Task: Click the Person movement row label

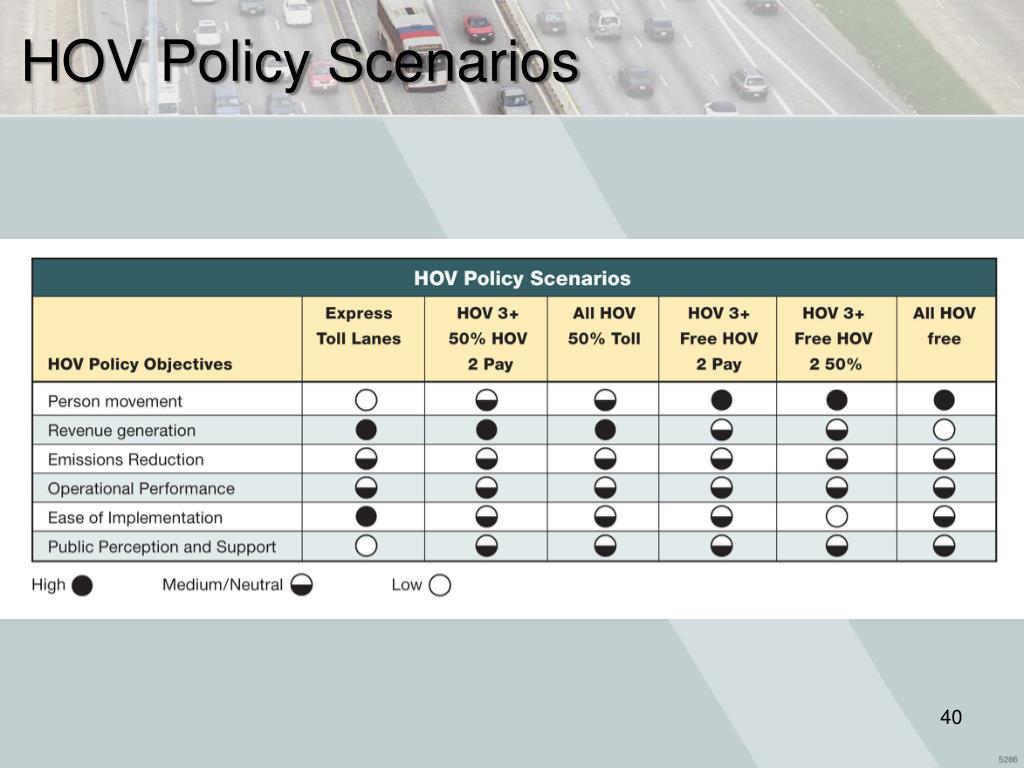Action: click(115, 401)
